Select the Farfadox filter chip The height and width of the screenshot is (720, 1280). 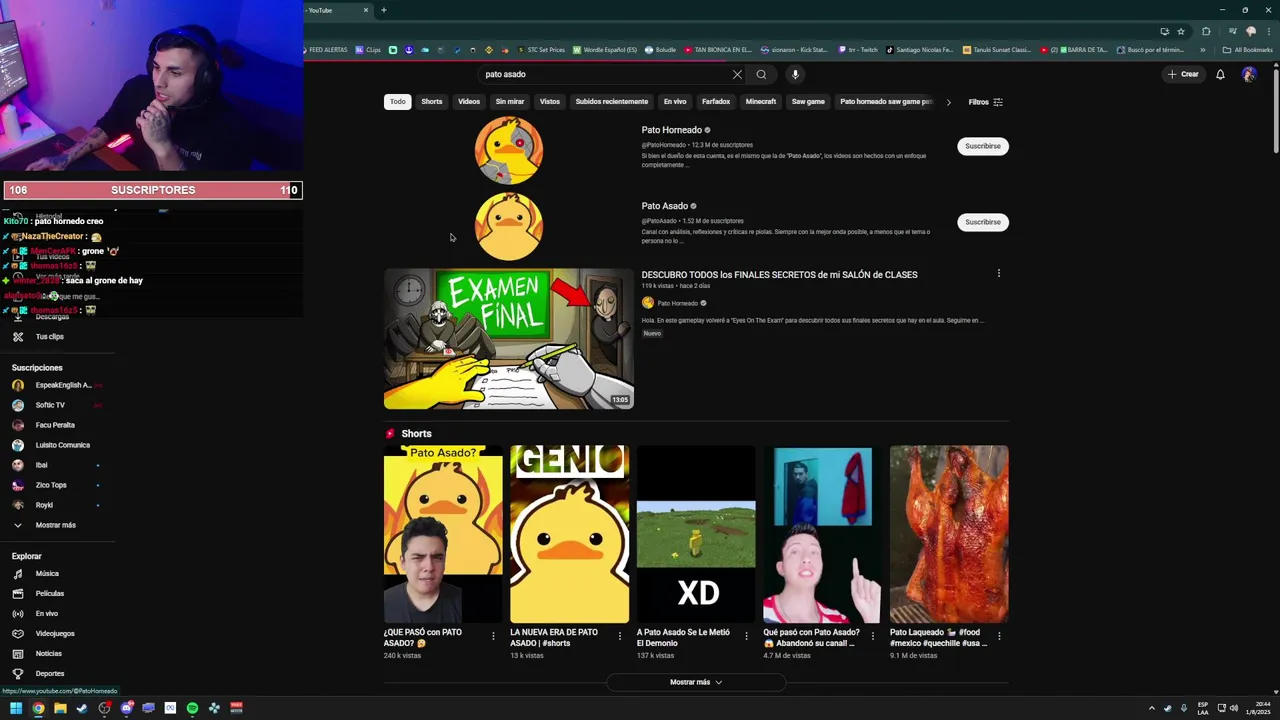[716, 102]
